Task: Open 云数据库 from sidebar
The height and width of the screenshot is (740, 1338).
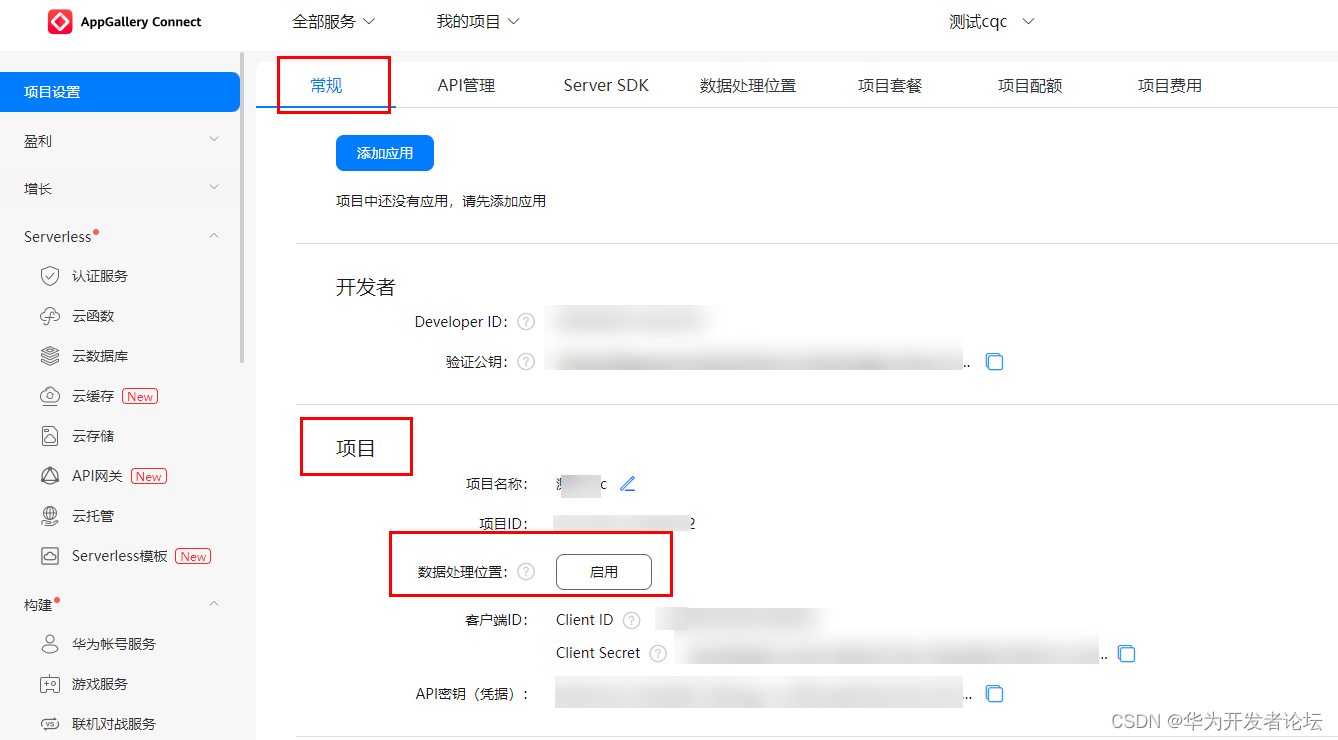Action: [x=100, y=356]
